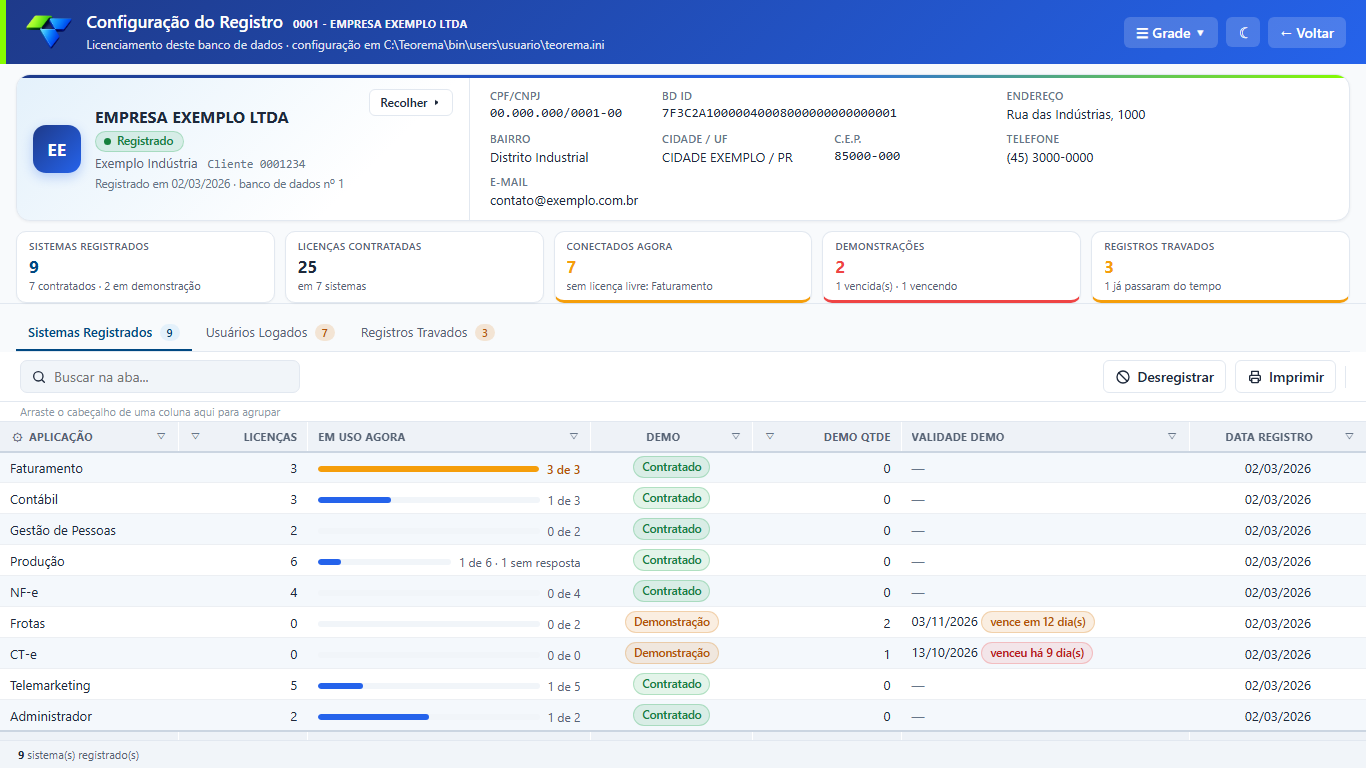
Task: Click the Contábil usage progress bar
Action: click(428, 499)
